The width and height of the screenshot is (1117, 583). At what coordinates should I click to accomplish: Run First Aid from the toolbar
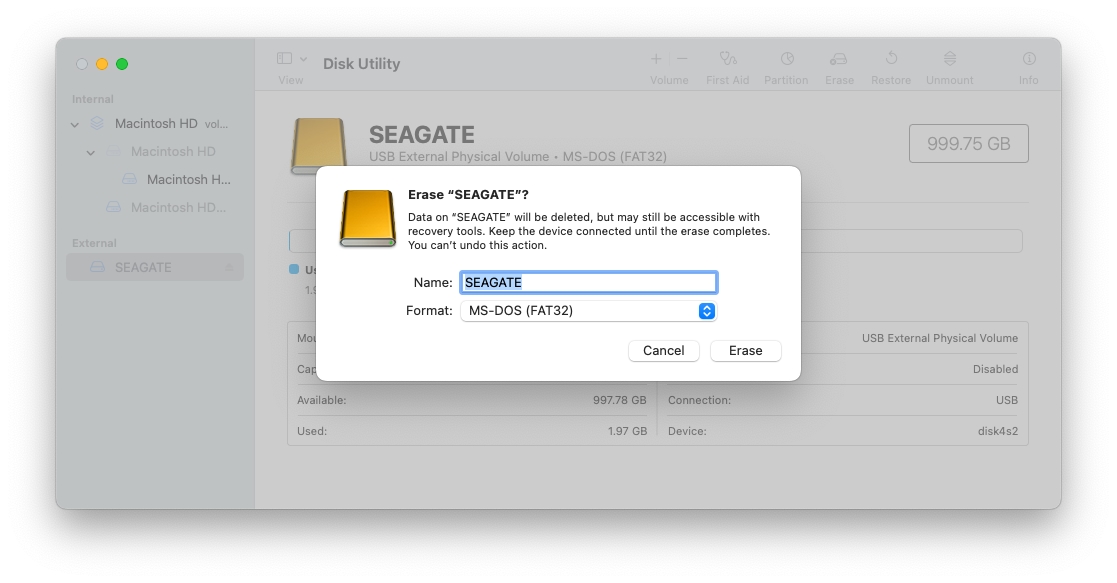click(x=727, y=58)
